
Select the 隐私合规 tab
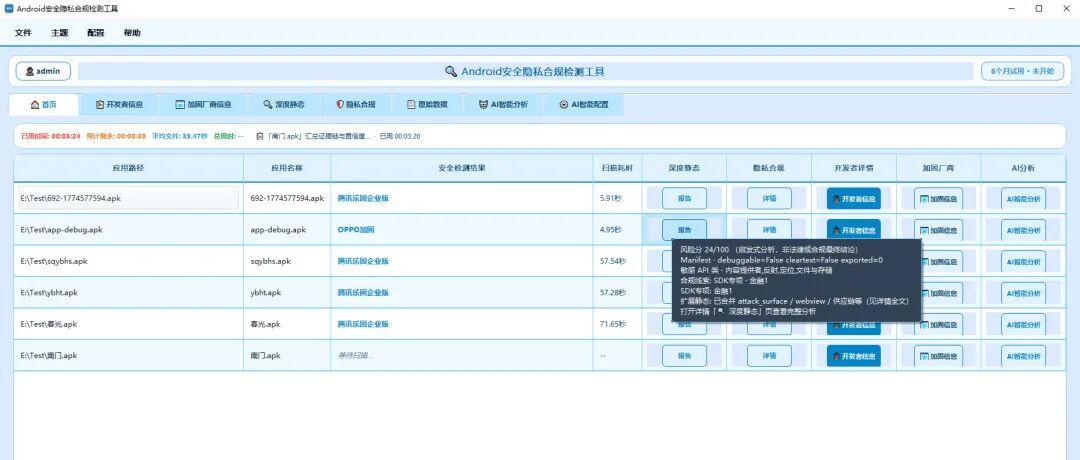(355, 105)
